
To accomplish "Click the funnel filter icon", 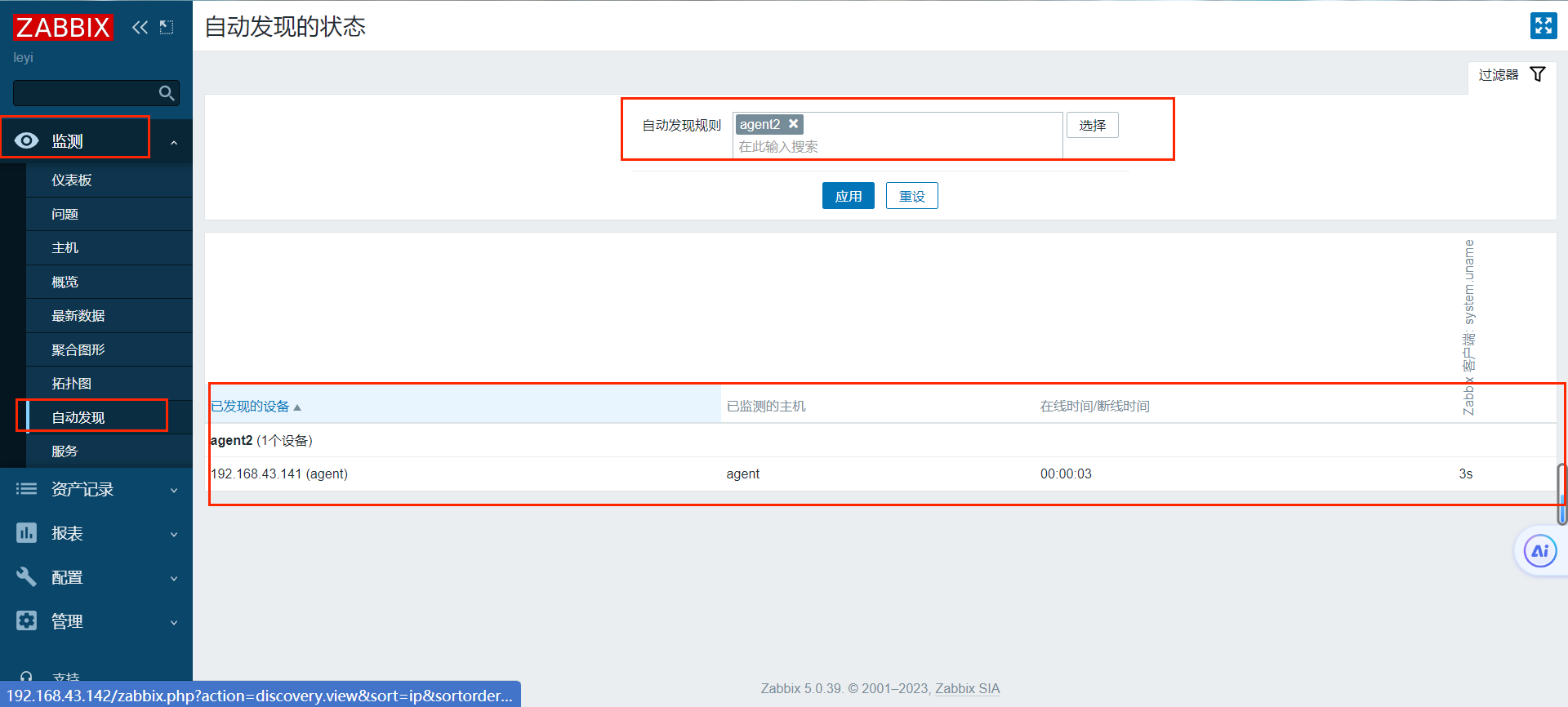I will coord(1538,74).
